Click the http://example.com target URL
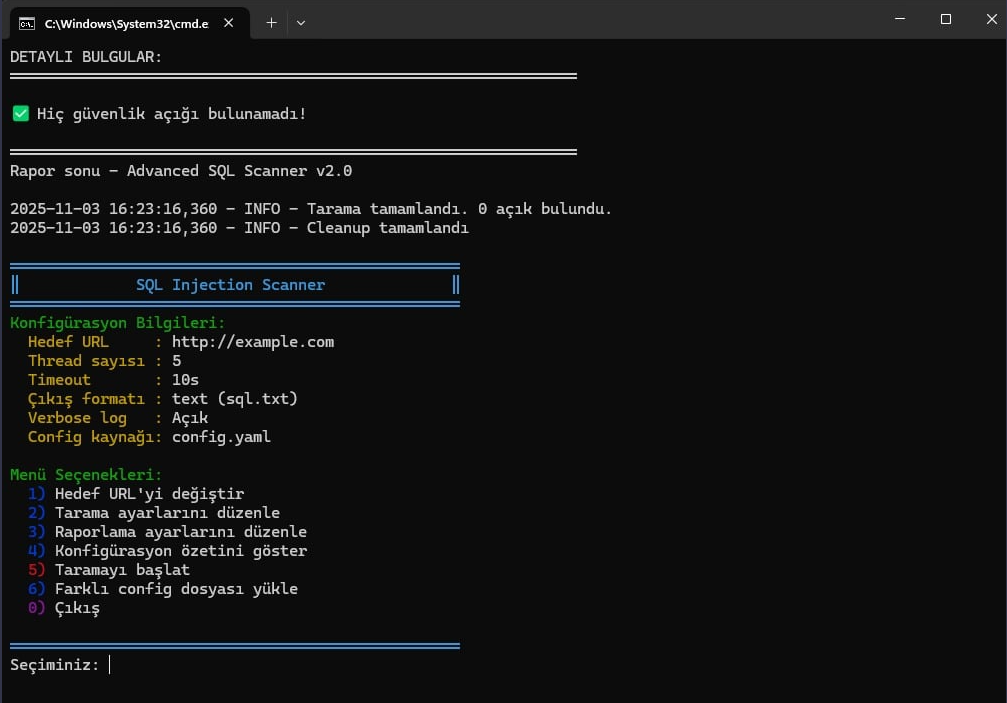1007x703 pixels. (253, 342)
